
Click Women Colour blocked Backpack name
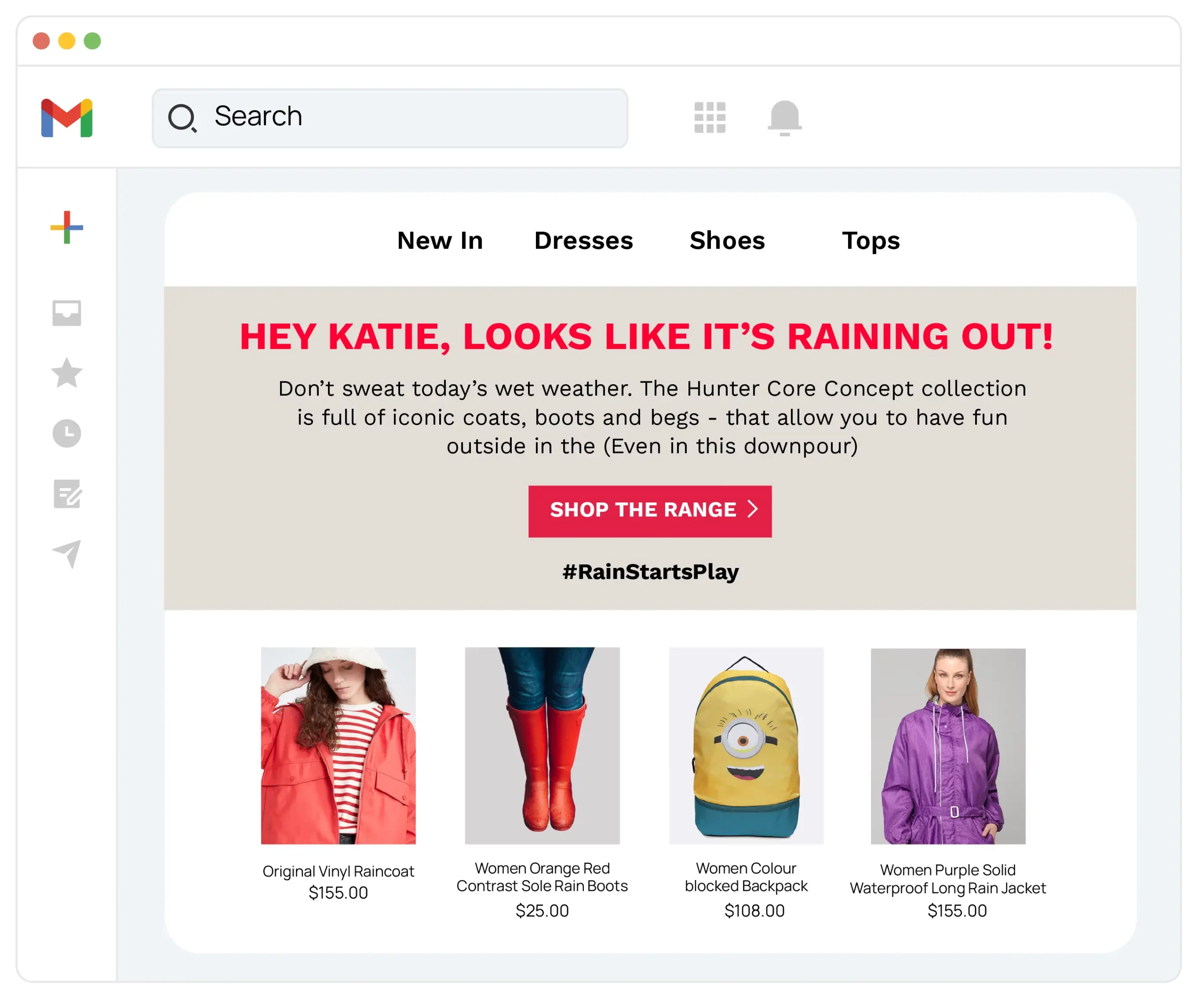pos(746,876)
